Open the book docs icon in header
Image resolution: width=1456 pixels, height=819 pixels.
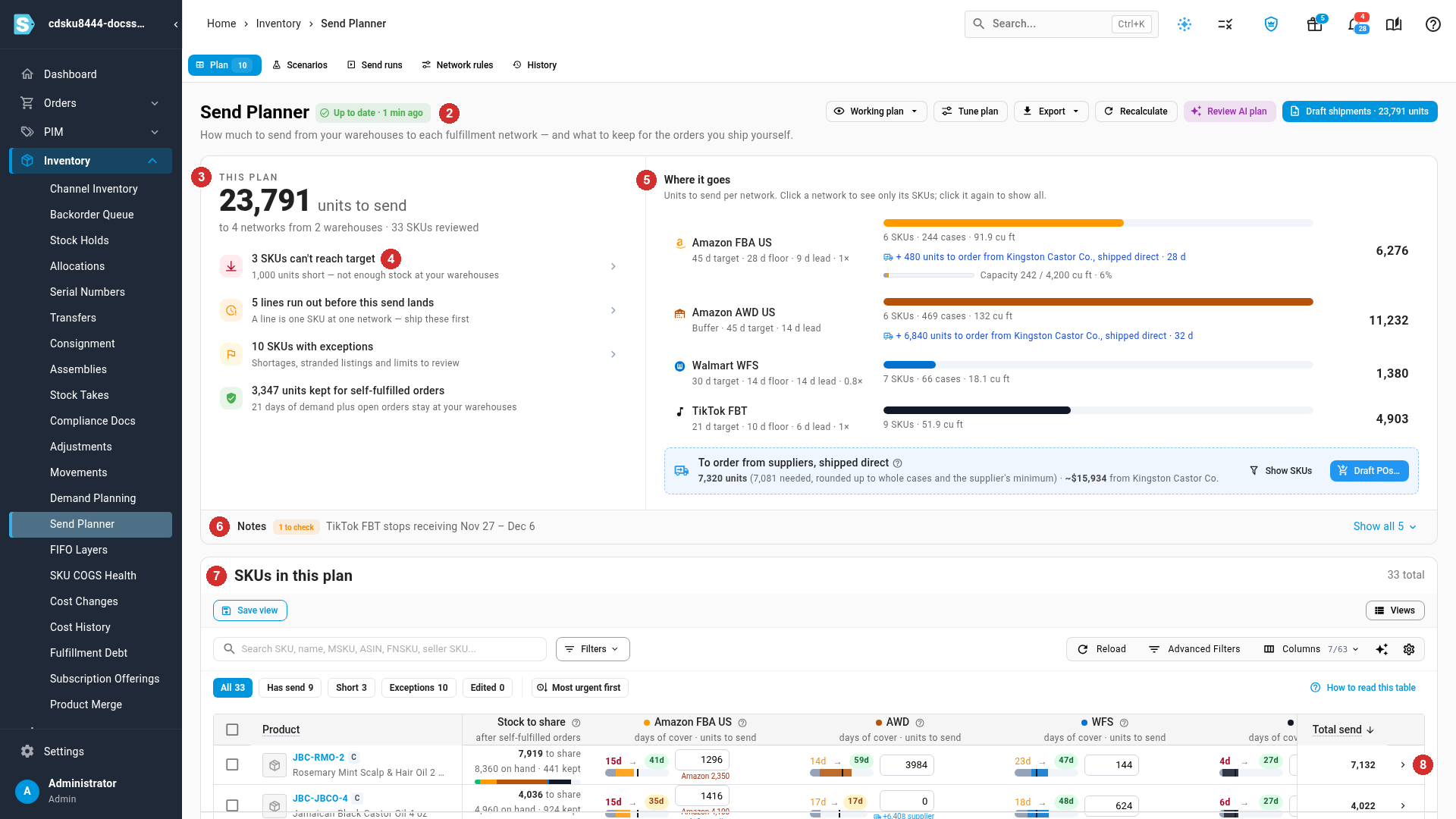click(x=1394, y=24)
